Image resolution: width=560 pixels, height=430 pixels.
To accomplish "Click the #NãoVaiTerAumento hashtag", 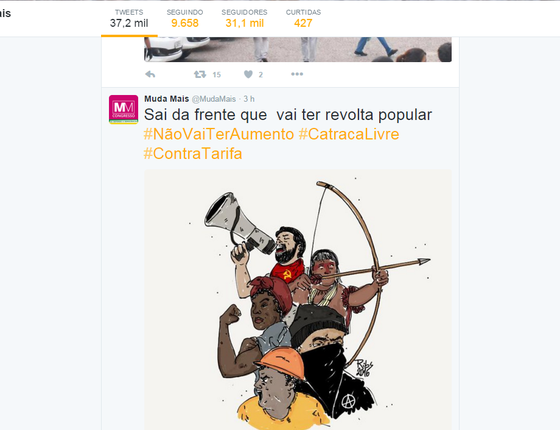I will tap(219, 134).
